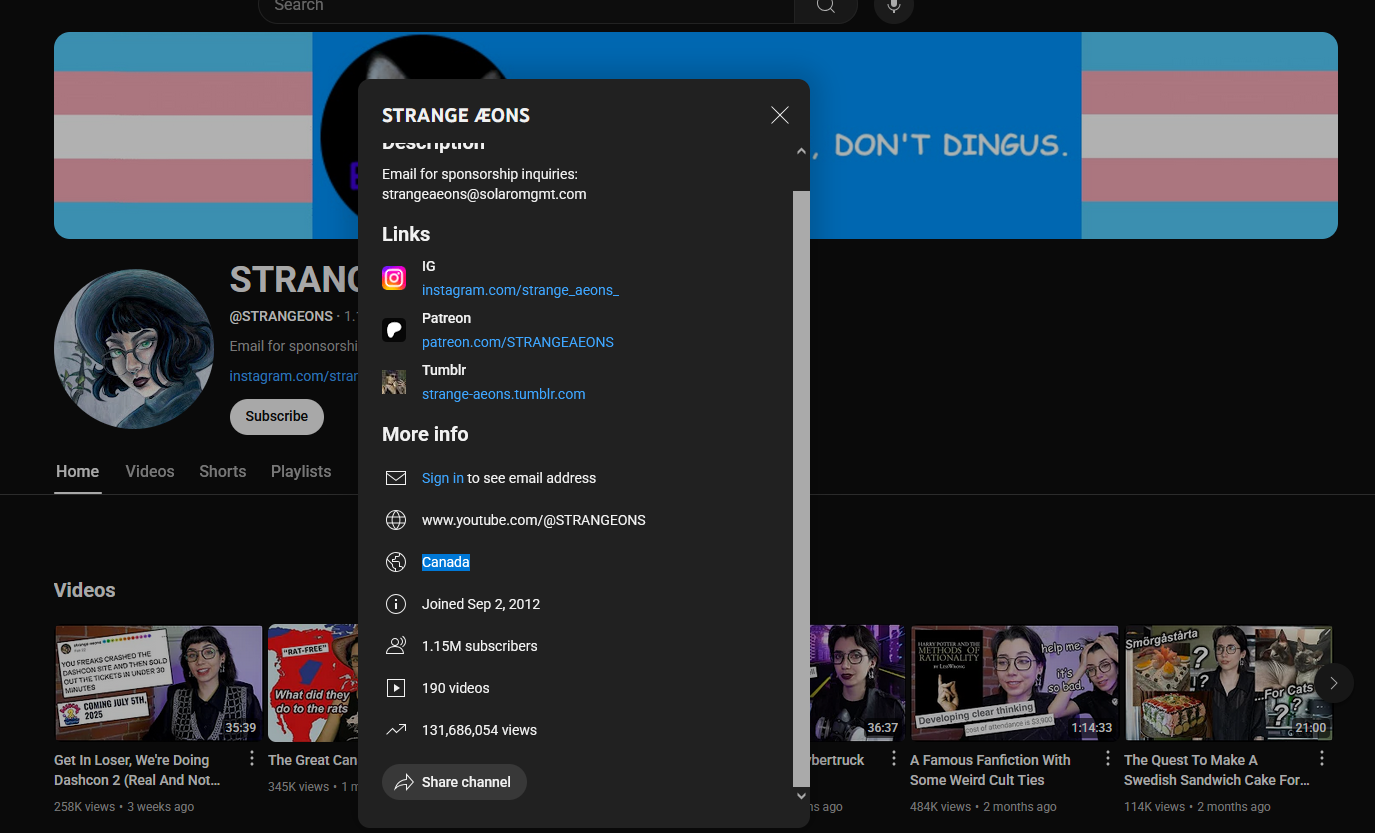Click the microphone voice search icon

(x=894, y=8)
